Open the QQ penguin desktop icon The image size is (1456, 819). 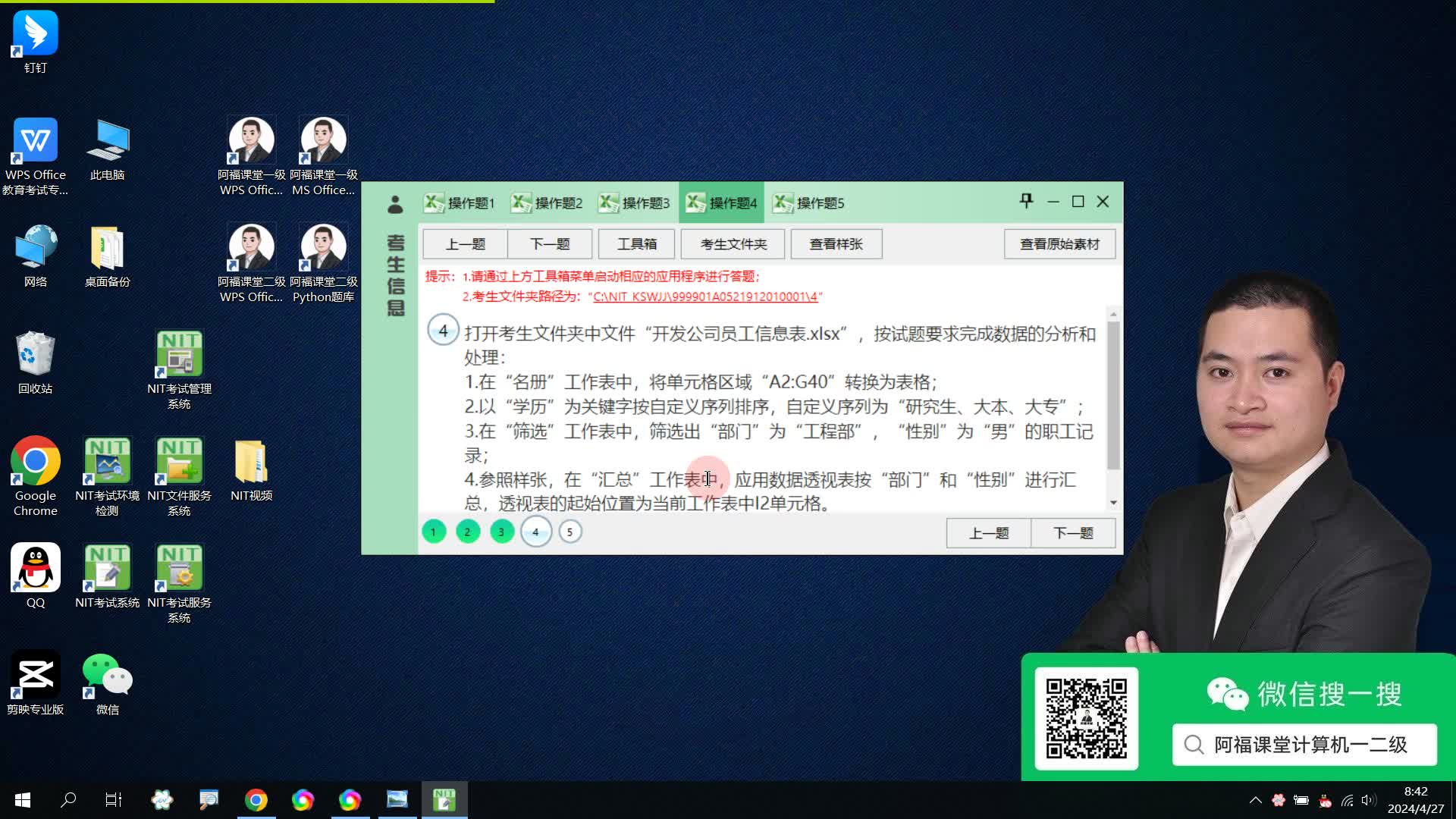coord(35,568)
